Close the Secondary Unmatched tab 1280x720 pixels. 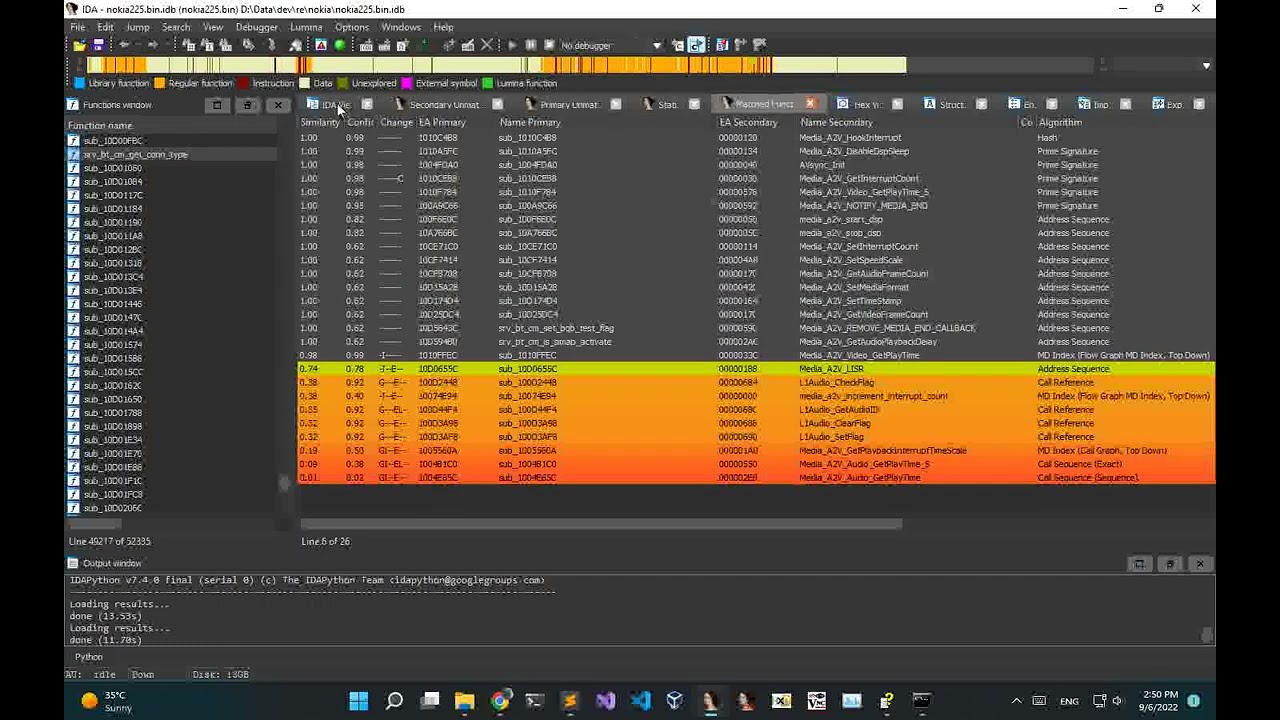pyautogui.click(x=497, y=104)
